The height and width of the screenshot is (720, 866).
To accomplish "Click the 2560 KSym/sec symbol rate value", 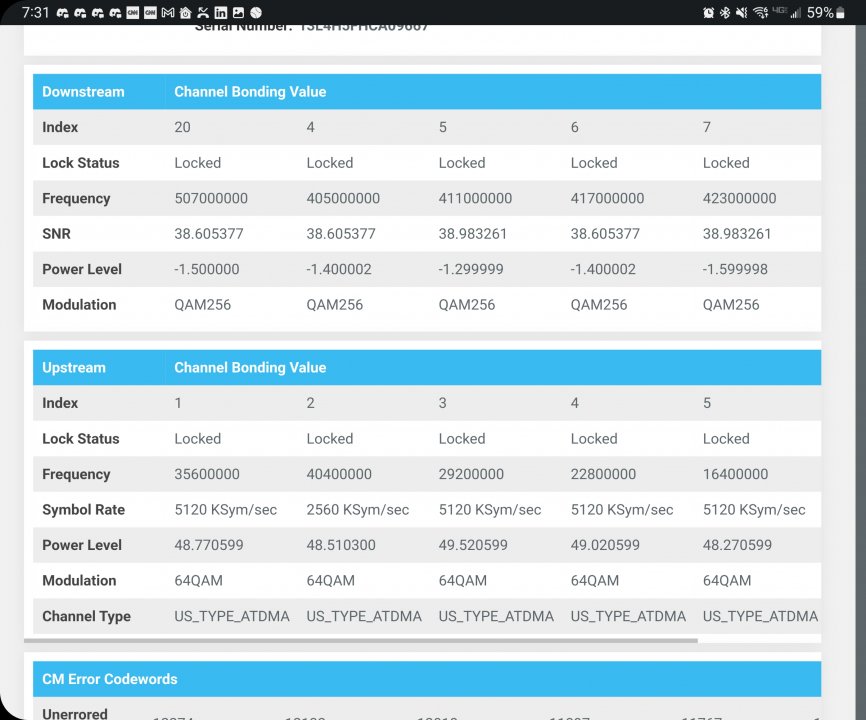I will coord(357,510).
